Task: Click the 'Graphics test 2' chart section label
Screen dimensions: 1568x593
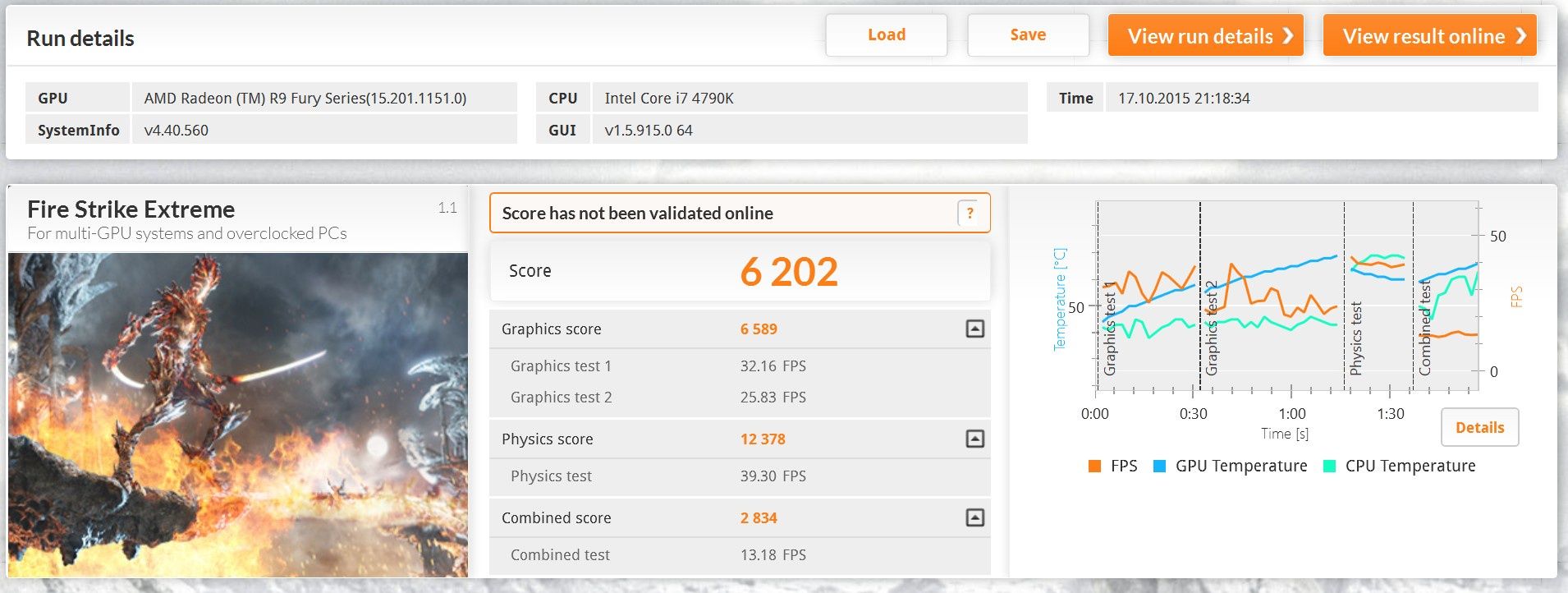Action: click(x=1212, y=329)
